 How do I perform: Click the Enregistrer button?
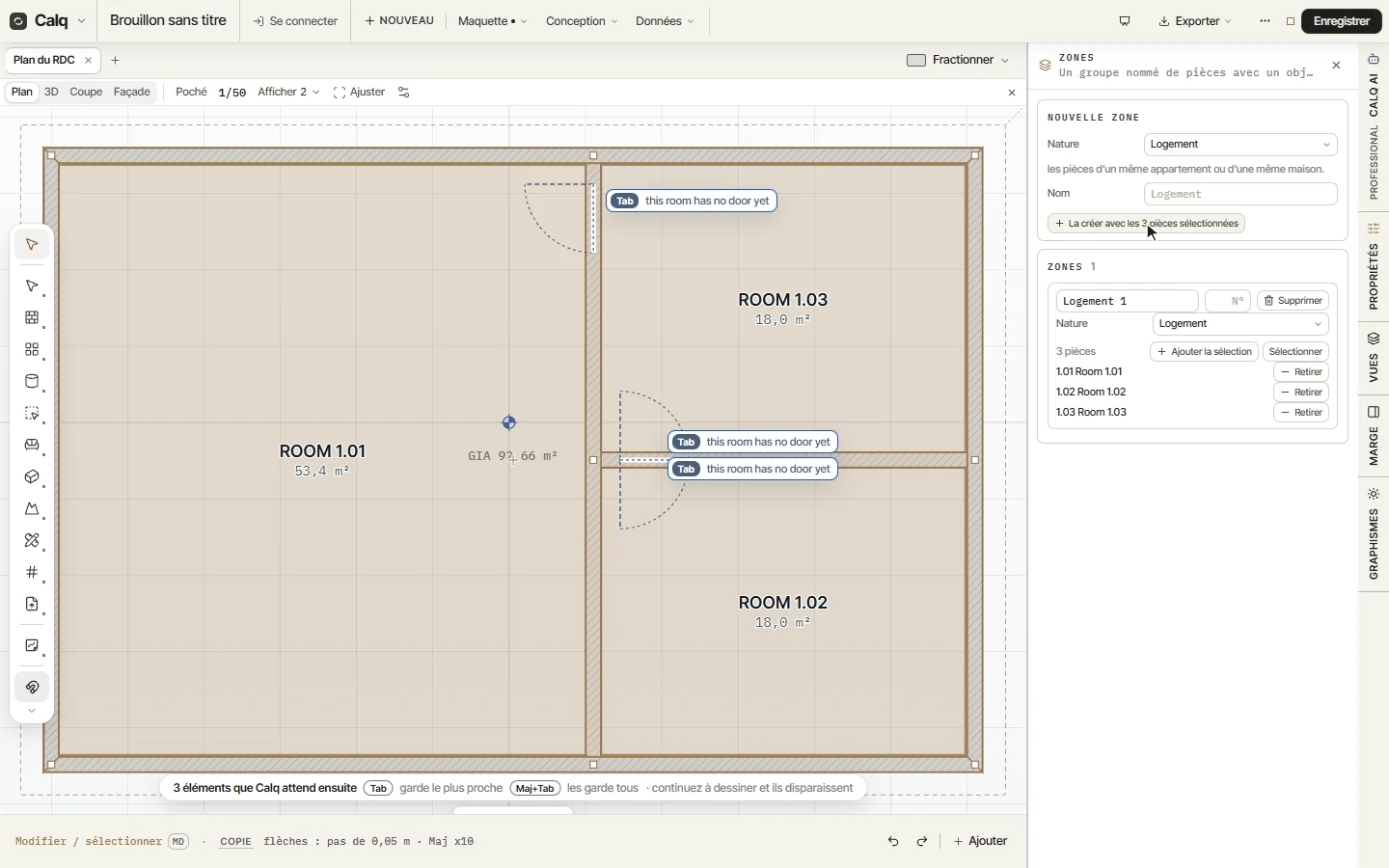[1342, 21]
